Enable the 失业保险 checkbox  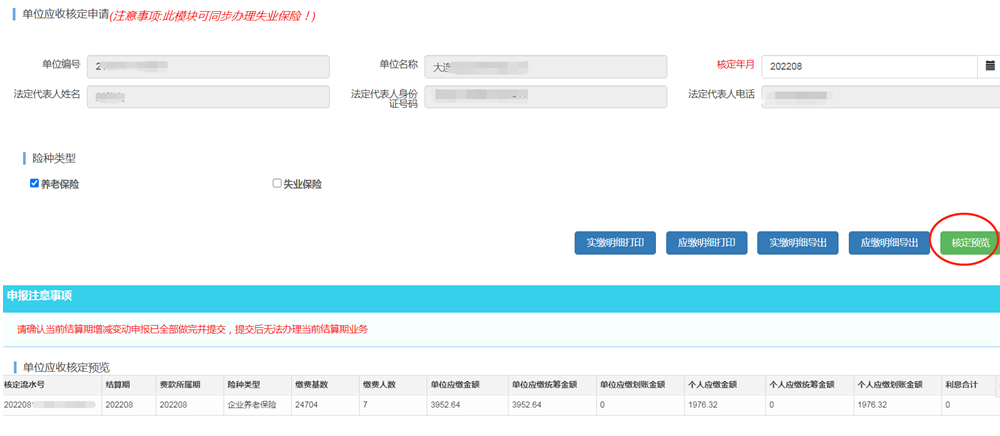(x=277, y=183)
